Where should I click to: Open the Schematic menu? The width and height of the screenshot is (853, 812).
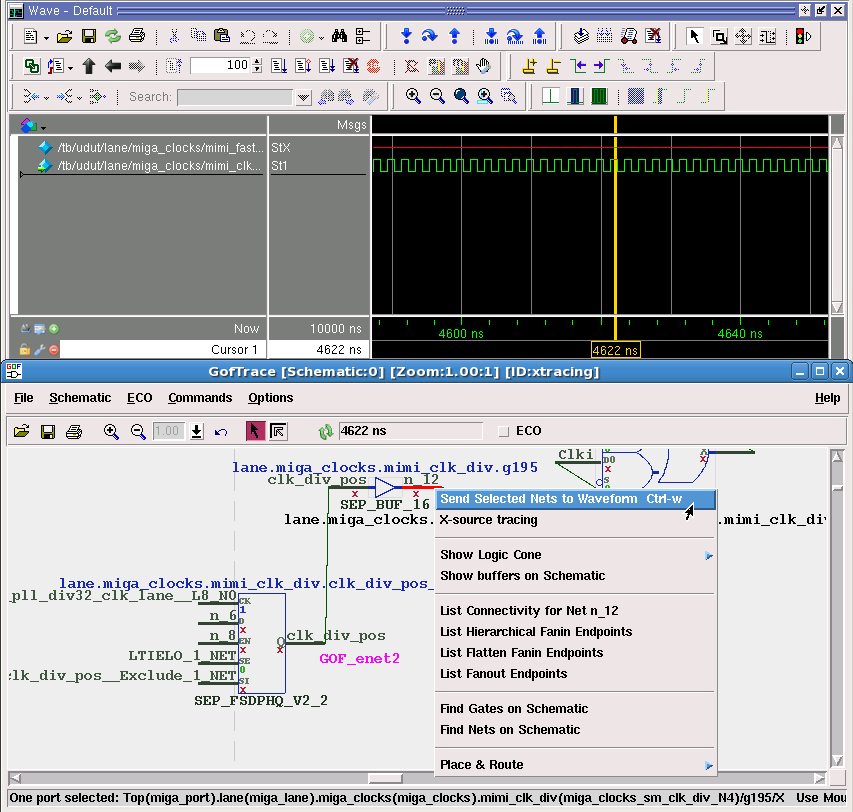click(x=80, y=398)
